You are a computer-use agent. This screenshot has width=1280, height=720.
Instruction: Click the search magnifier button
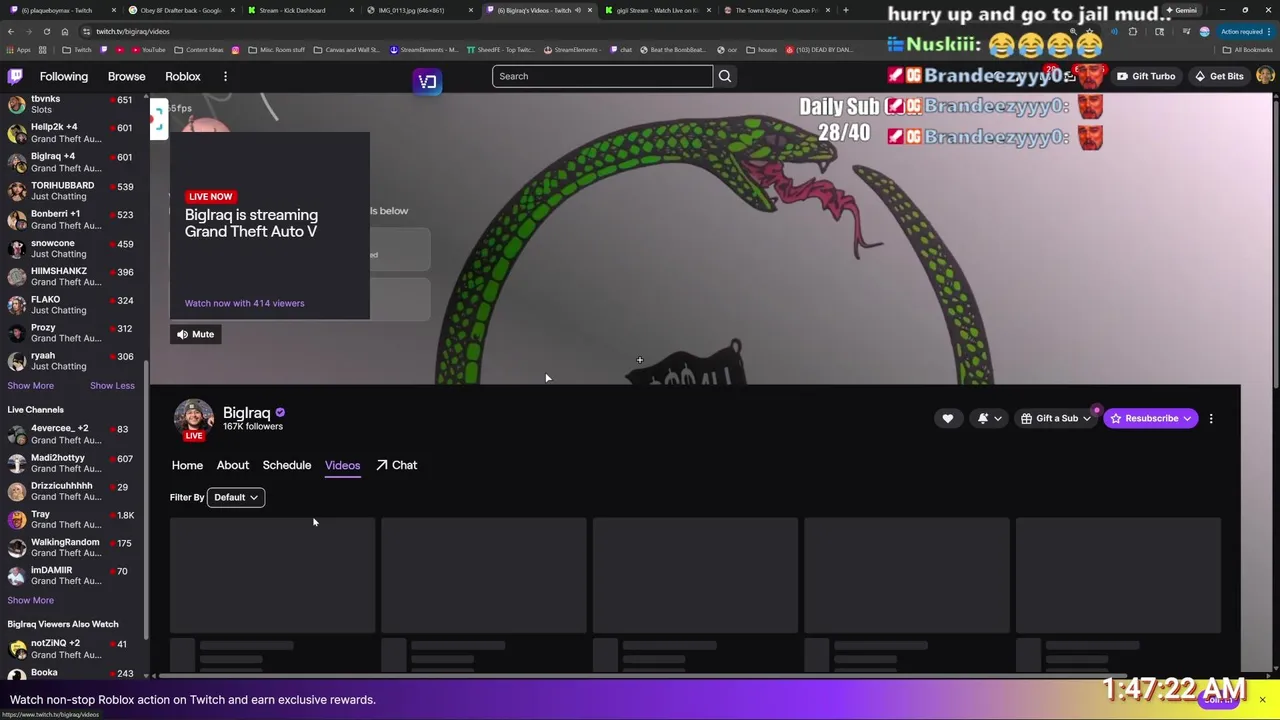pyautogui.click(x=725, y=76)
